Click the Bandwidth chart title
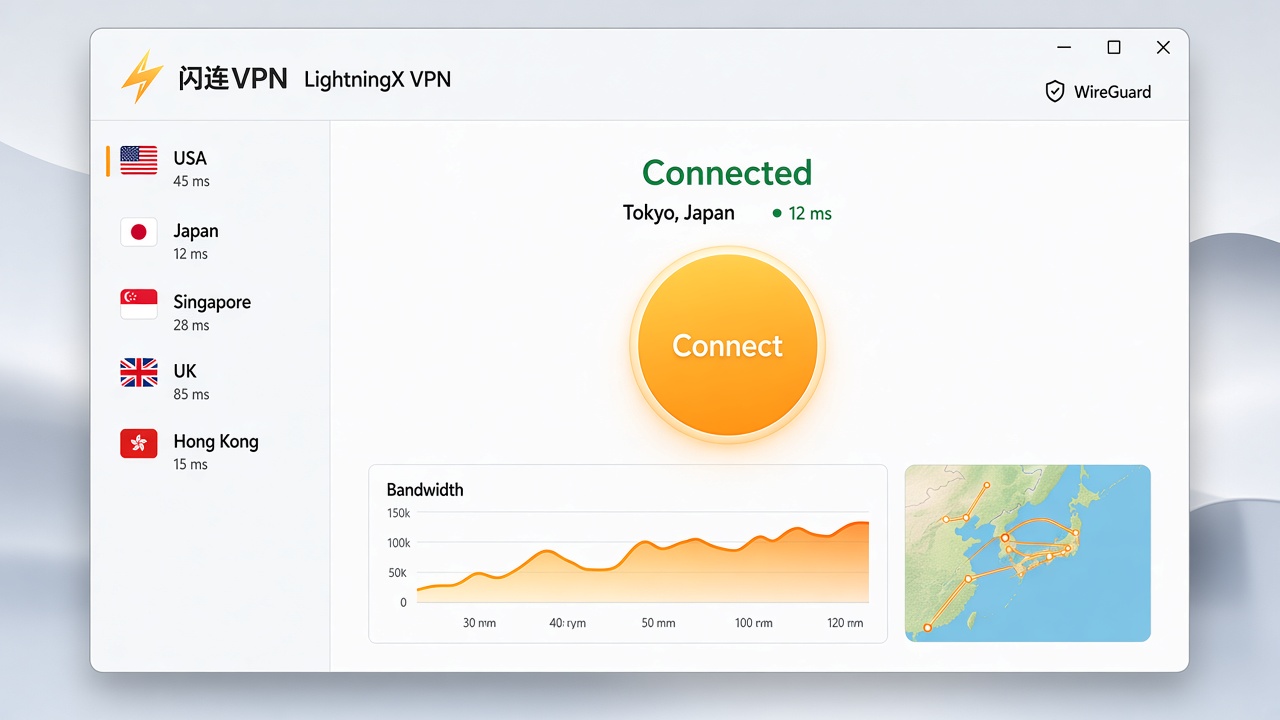The width and height of the screenshot is (1280, 720). click(x=425, y=490)
